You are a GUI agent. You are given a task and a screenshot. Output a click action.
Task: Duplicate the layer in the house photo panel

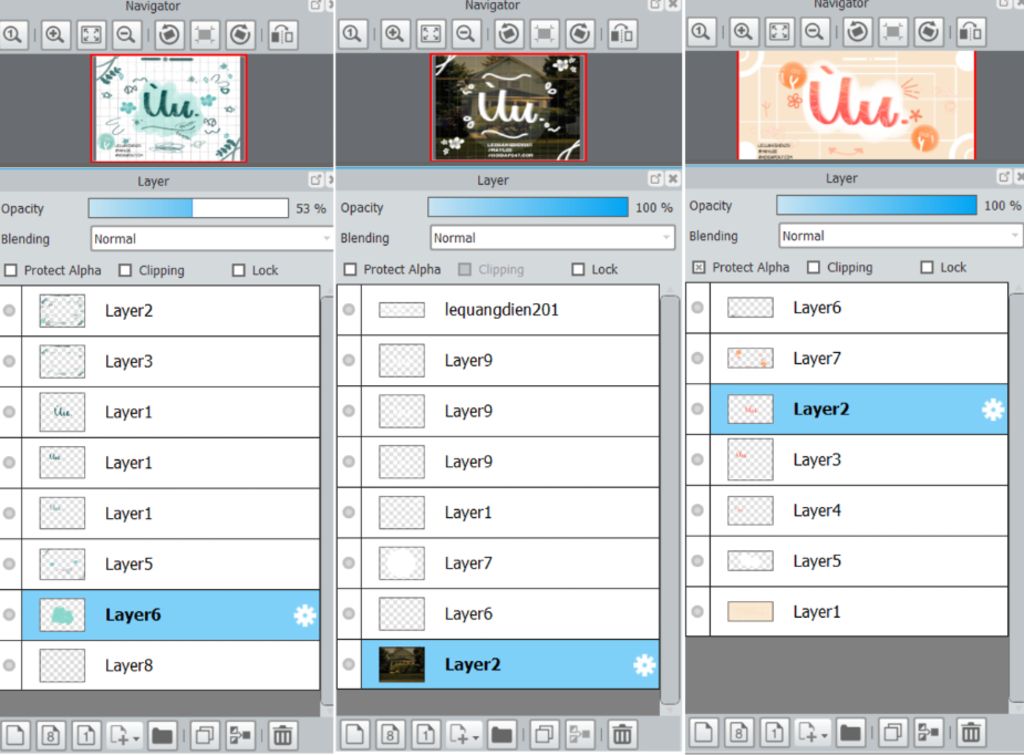click(x=543, y=735)
